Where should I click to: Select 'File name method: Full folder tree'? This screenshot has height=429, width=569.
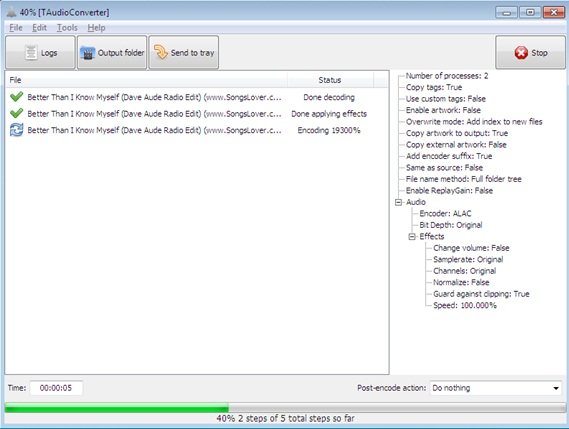463,179
